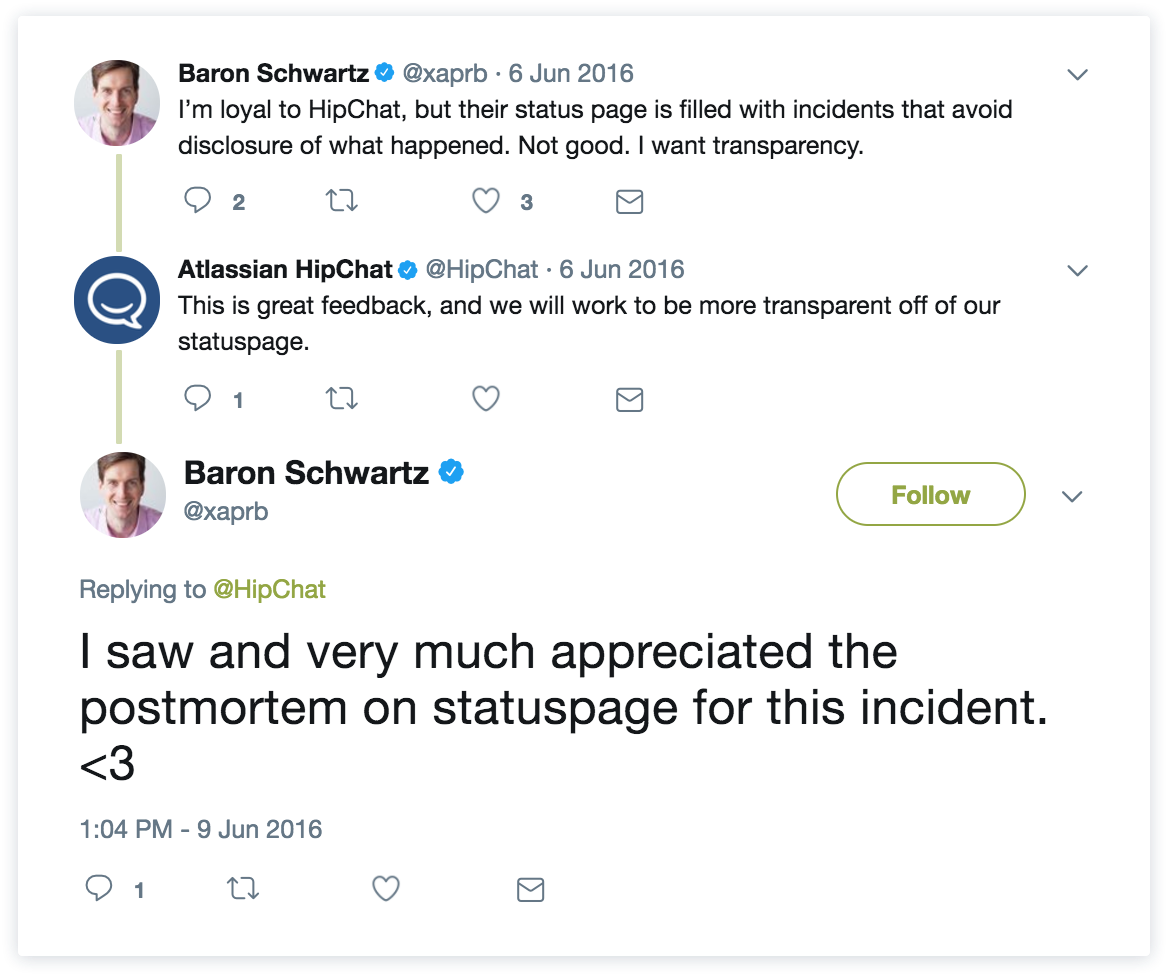Retweet the main postmortem tweet
Viewport: 1168px width, 976px height.
click(243, 888)
